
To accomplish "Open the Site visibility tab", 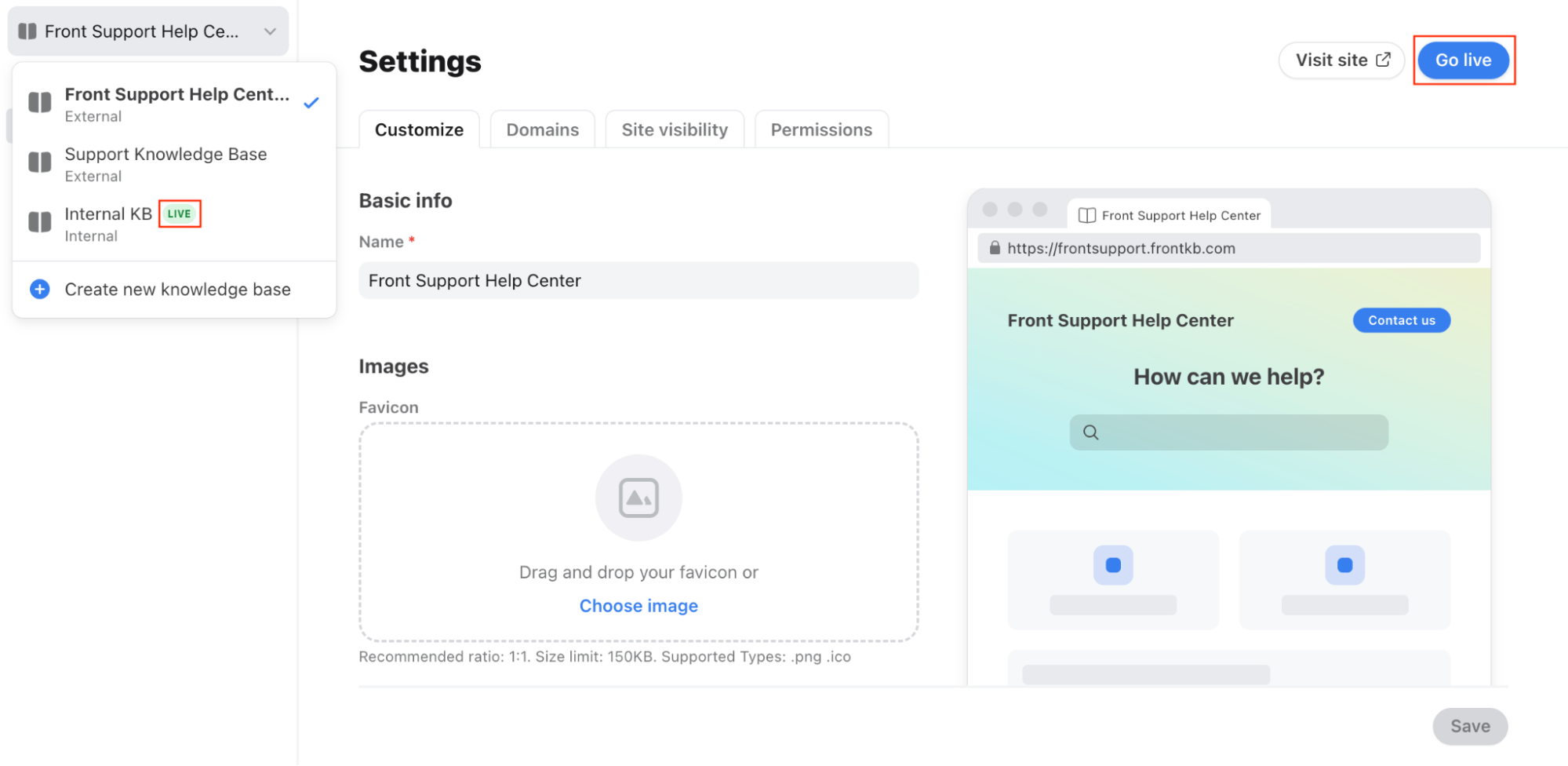I will (x=675, y=129).
